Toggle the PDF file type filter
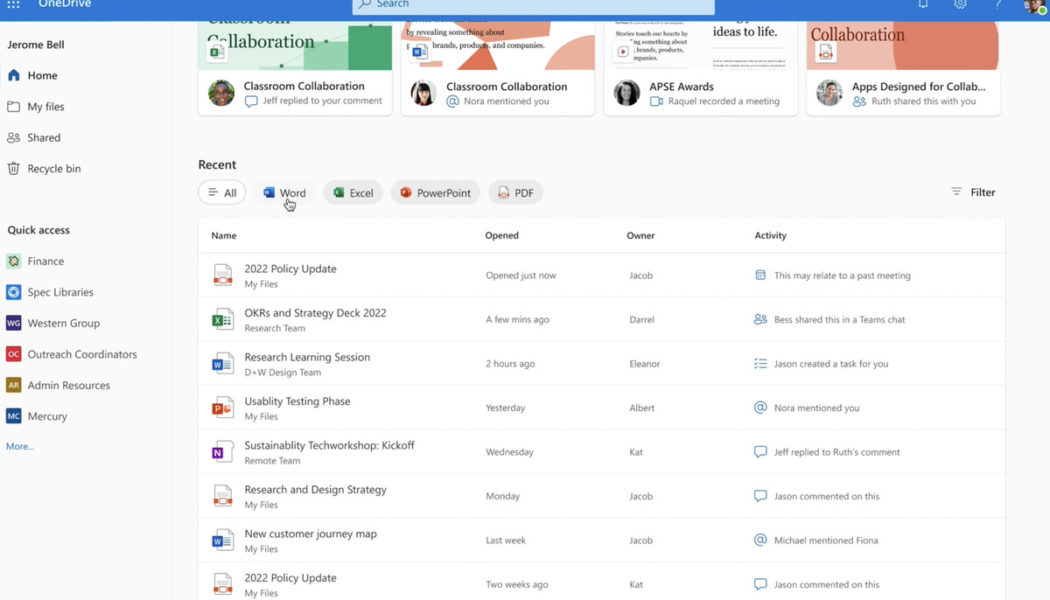Viewport: 1050px width, 600px height. pos(515,192)
